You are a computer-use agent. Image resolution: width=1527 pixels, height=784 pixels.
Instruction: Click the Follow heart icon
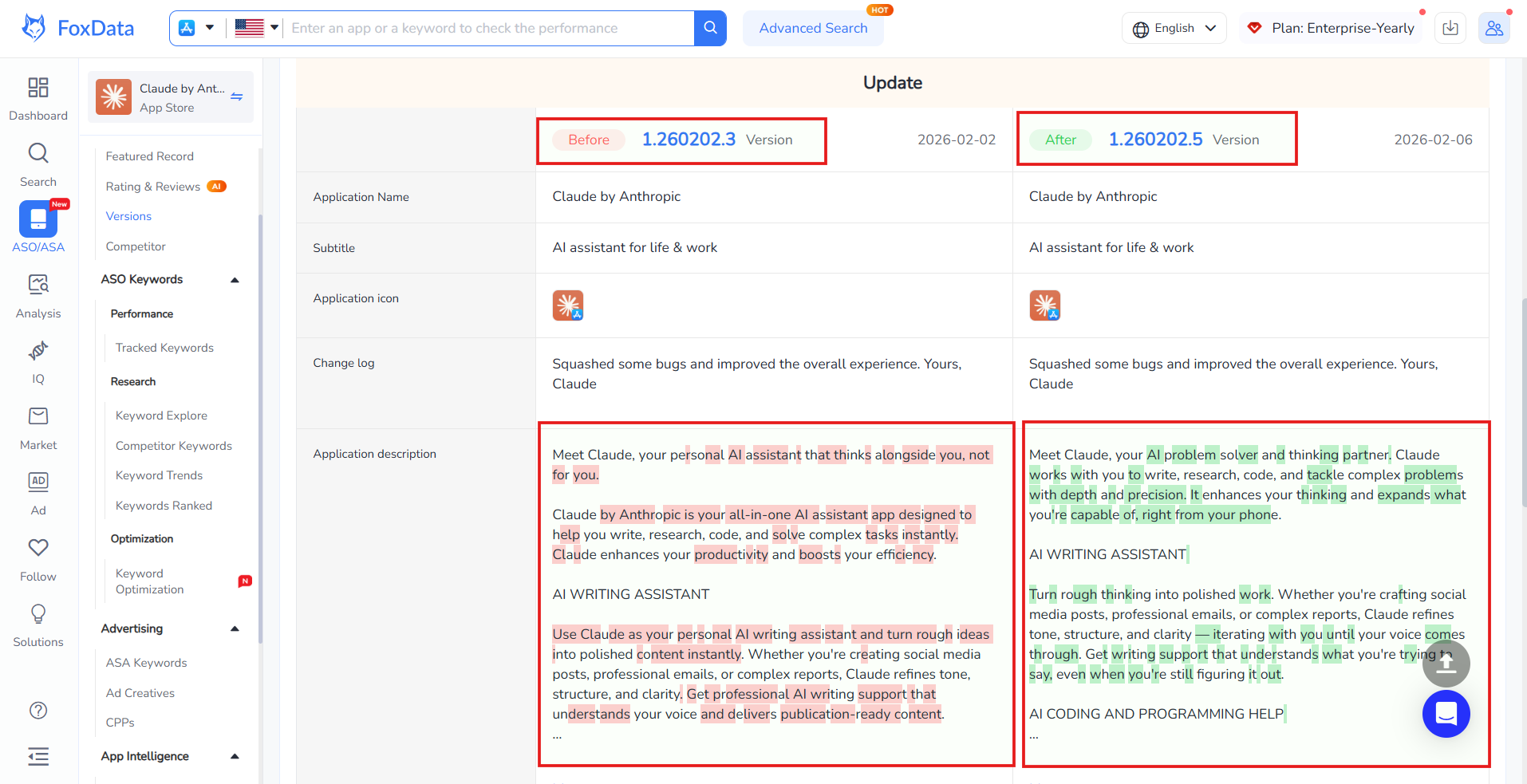point(37,548)
